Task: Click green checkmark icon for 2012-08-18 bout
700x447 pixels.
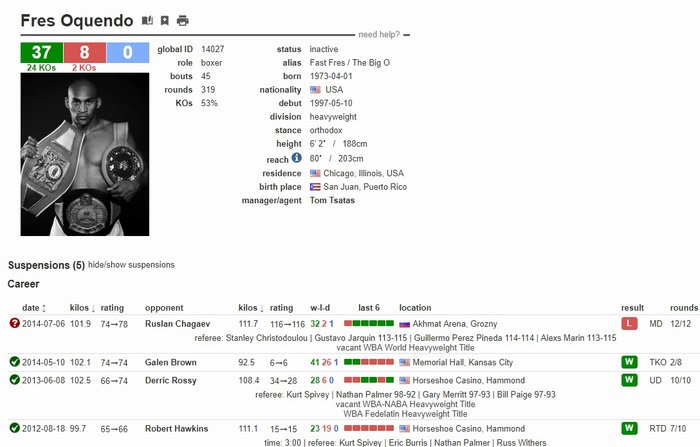Action: tap(14, 428)
